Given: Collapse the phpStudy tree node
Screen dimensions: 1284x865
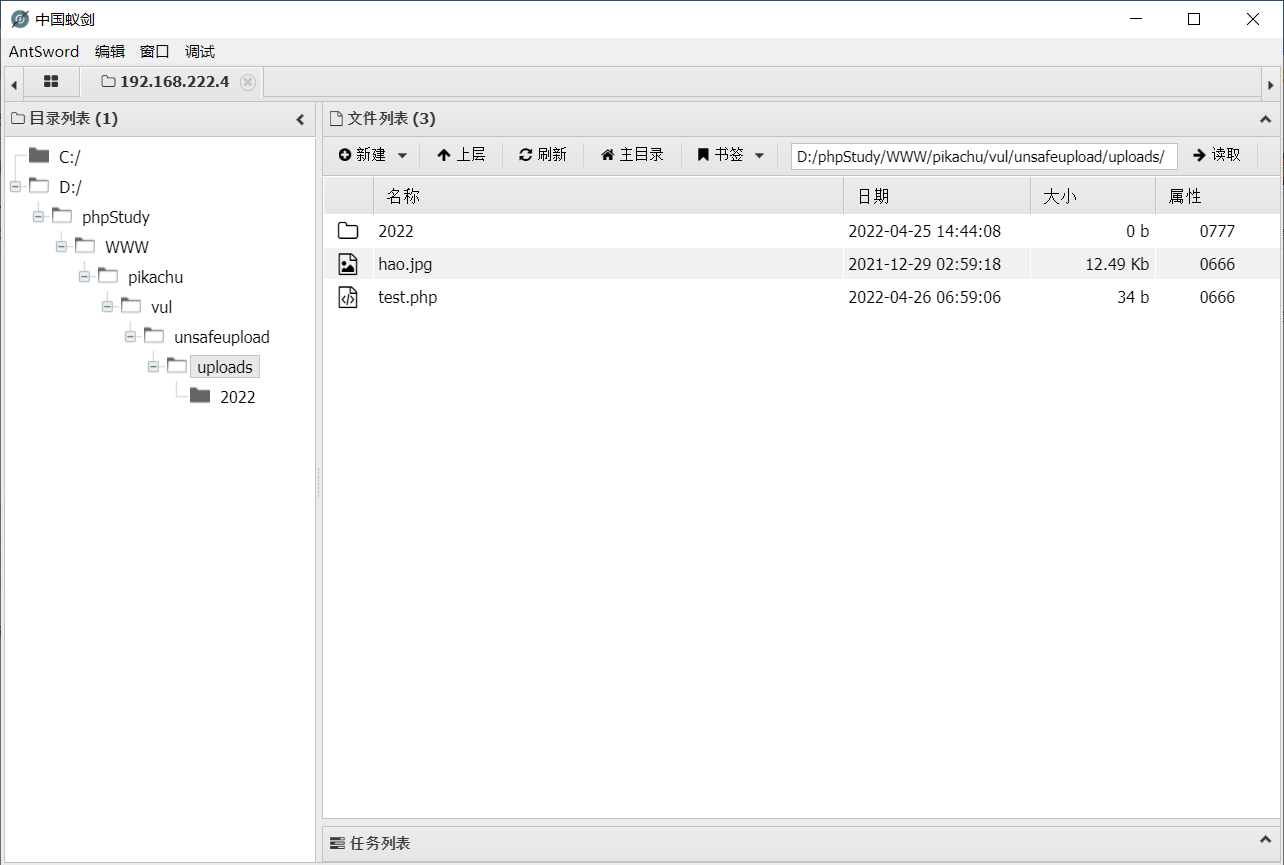Looking at the screenshot, I should click(37, 216).
